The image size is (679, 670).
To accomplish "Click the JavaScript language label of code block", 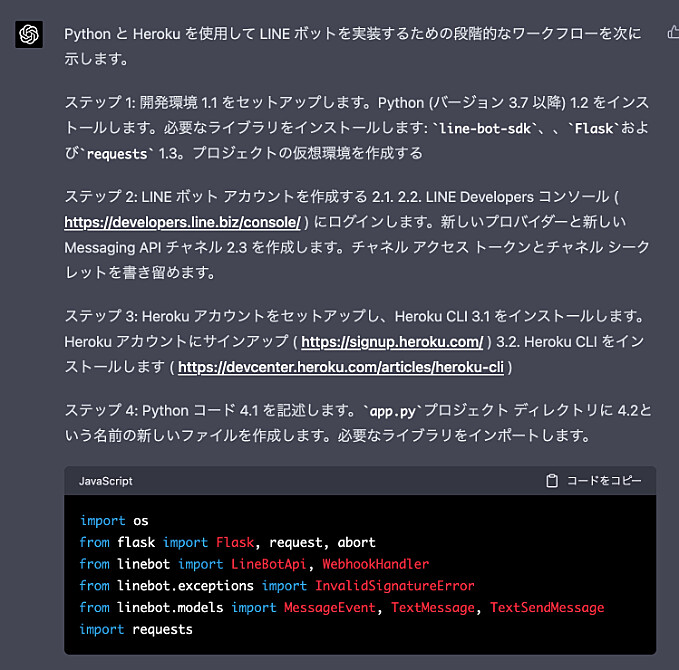I will point(106,481).
